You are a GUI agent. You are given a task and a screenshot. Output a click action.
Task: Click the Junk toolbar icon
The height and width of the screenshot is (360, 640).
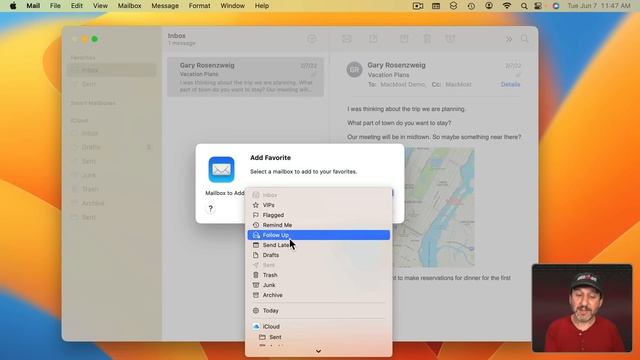pos(450,39)
